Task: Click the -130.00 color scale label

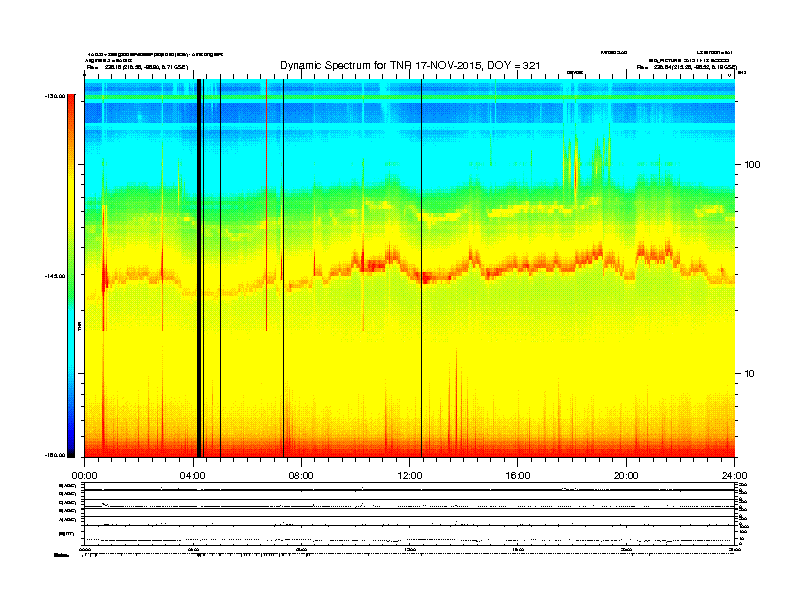Action: [55, 96]
